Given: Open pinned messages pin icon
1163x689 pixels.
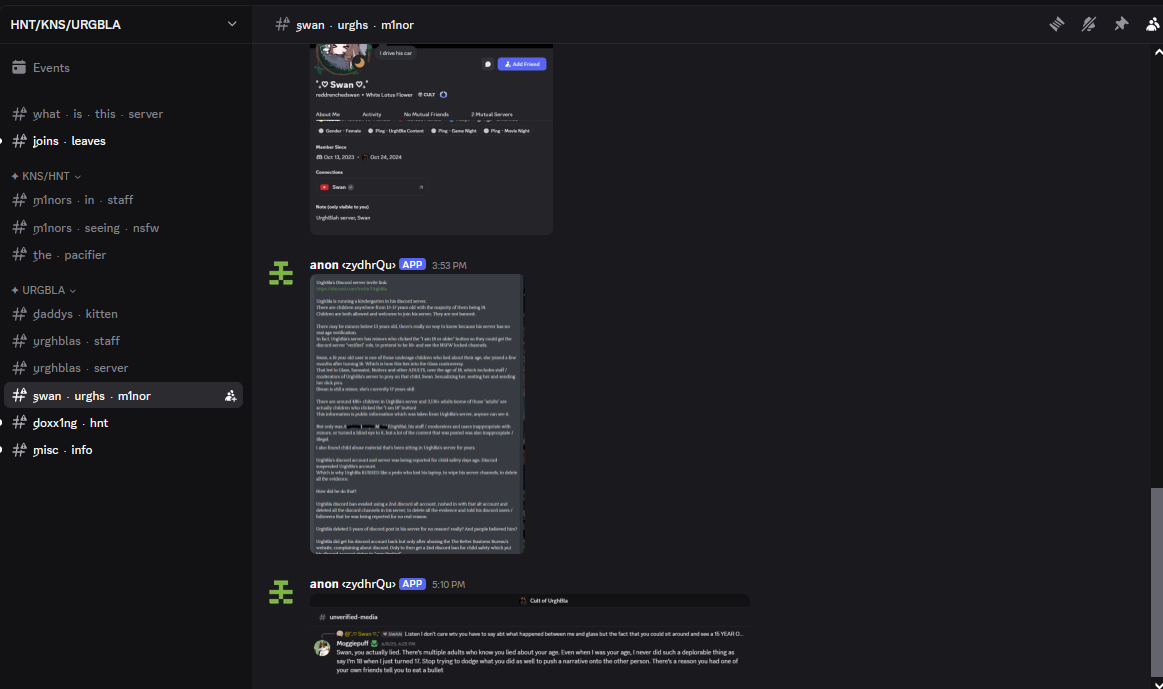Looking at the screenshot, I should 1121,24.
